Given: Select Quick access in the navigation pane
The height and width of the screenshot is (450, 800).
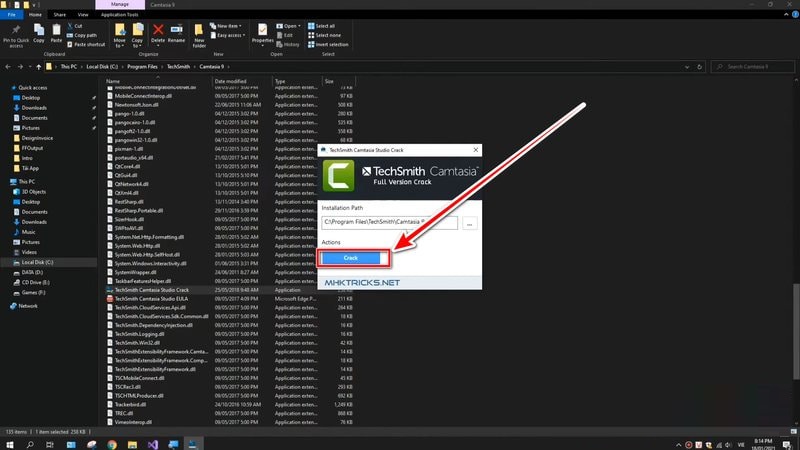Looking at the screenshot, I should (x=33, y=88).
